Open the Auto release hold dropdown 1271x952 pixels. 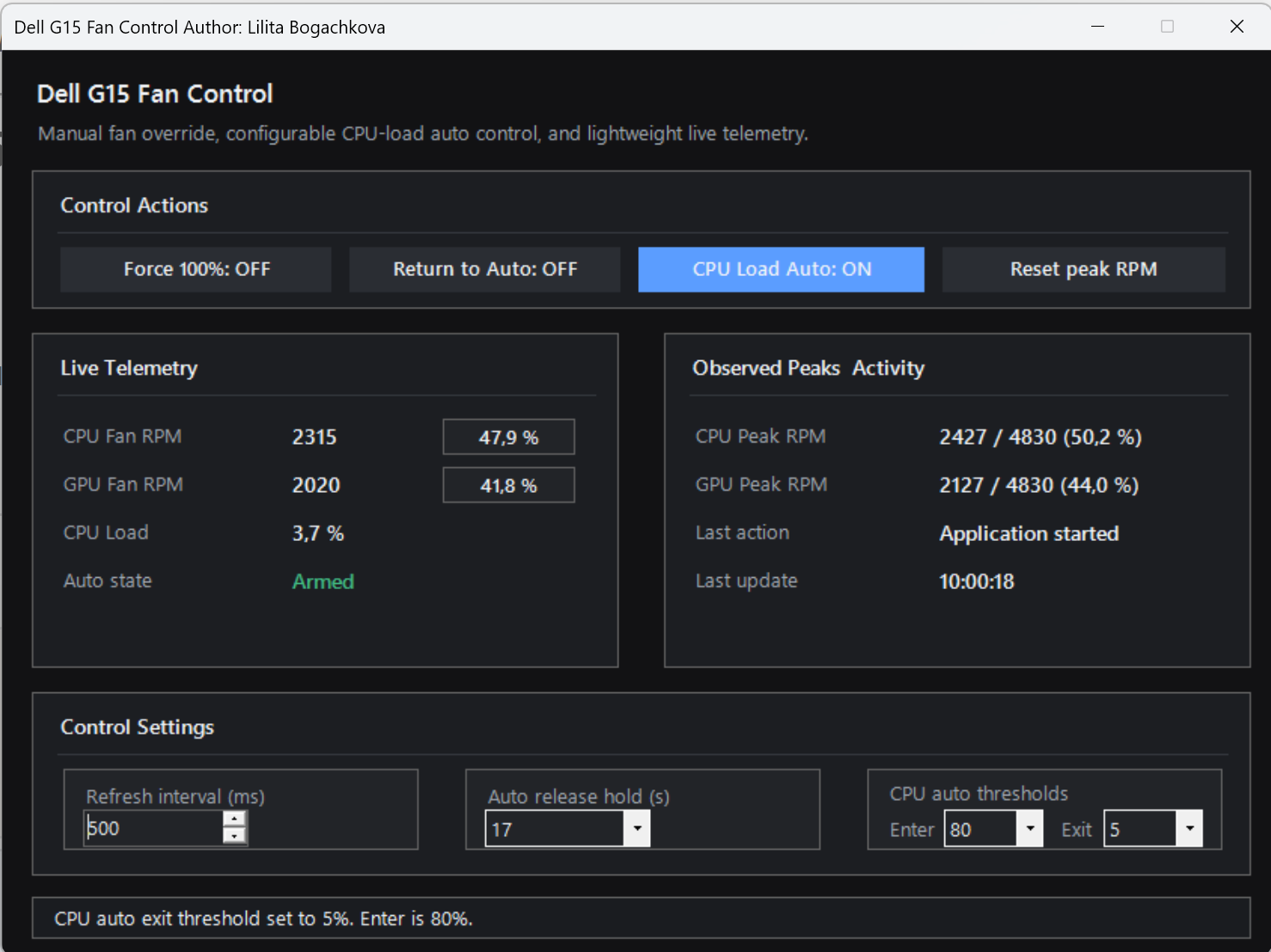click(x=637, y=829)
